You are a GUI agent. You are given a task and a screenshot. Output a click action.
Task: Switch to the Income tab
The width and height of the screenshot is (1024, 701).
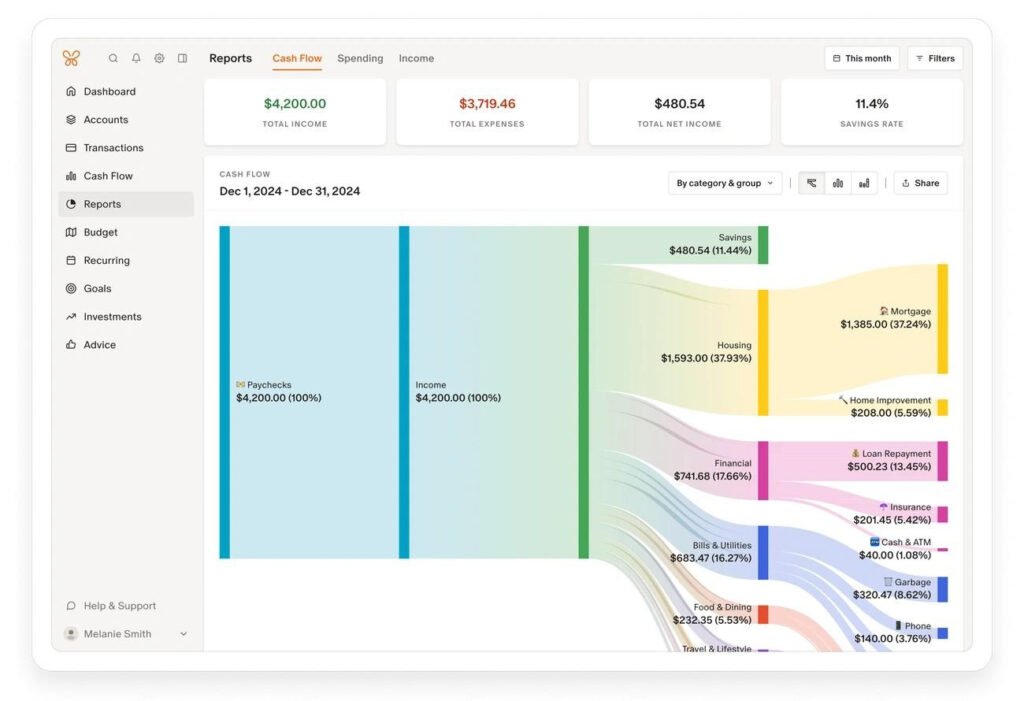(416, 58)
